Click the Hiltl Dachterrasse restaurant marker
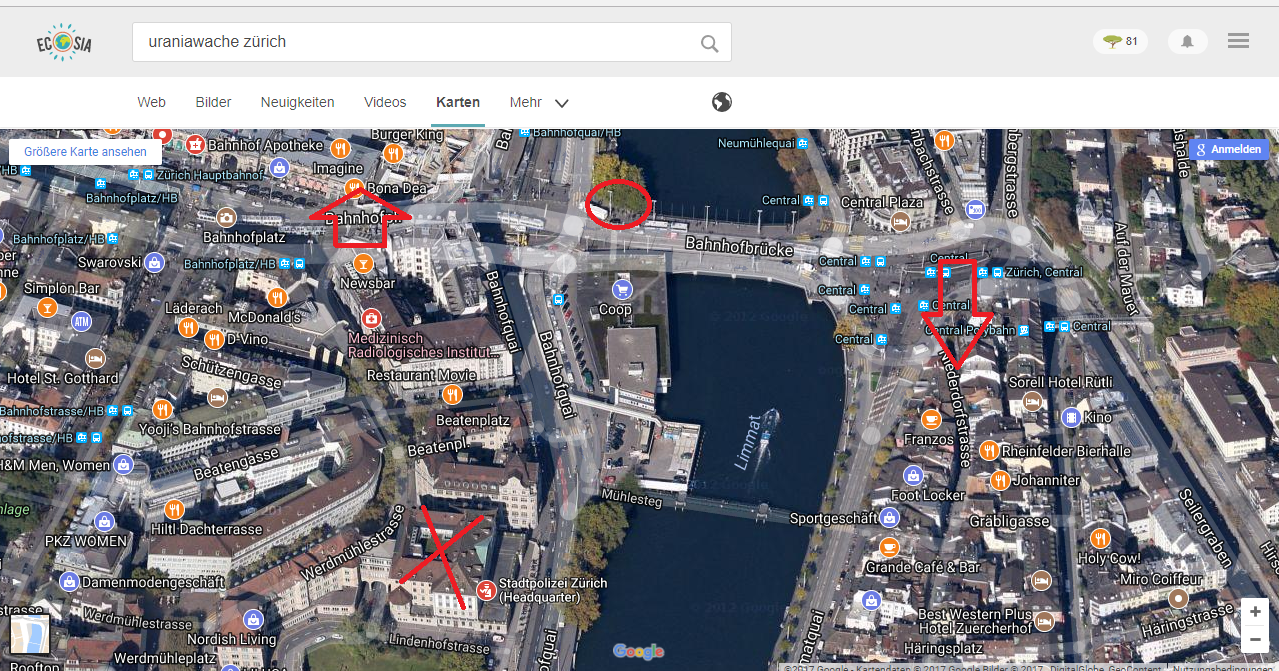Screen dimensions: 1279x671 click(x=174, y=509)
